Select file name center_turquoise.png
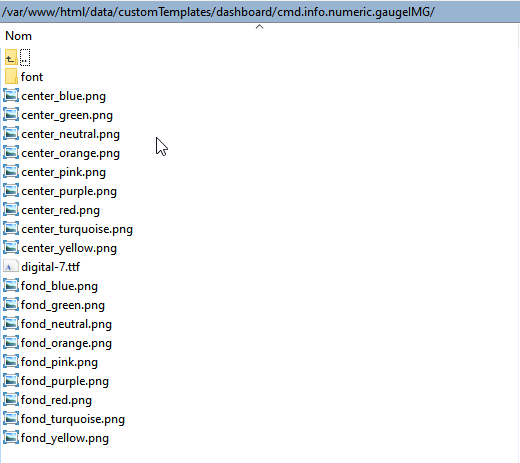 click(x=77, y=229)
